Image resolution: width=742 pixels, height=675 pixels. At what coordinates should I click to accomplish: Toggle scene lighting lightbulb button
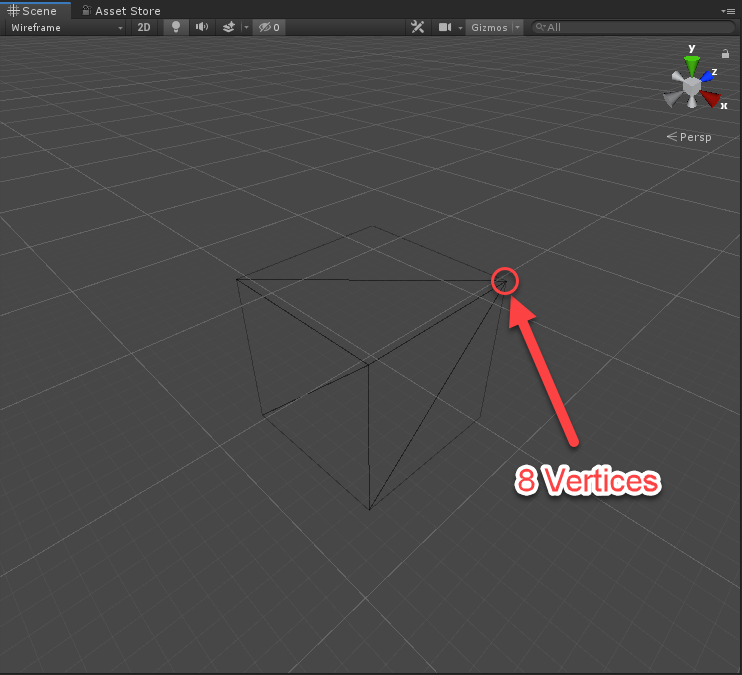(176, 27)
